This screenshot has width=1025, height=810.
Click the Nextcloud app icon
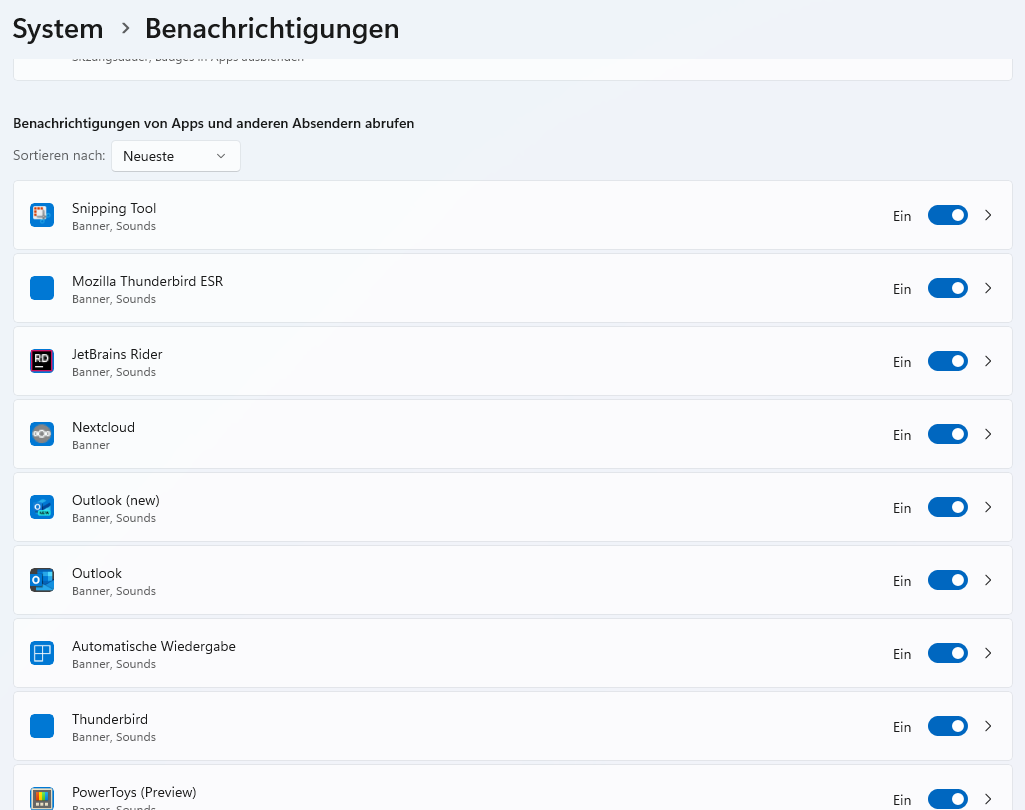point(42,434)
